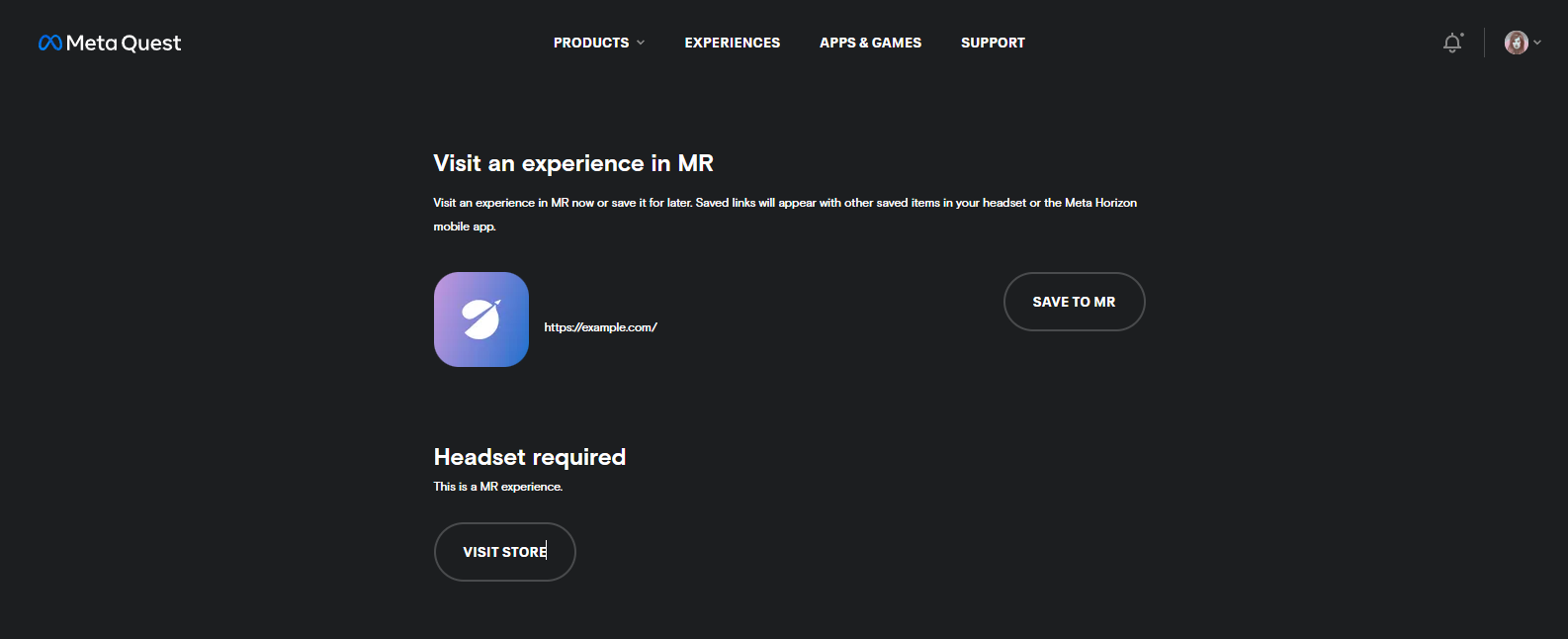
Task: Click the "Headset required" heading
Action: pos(530,457)
